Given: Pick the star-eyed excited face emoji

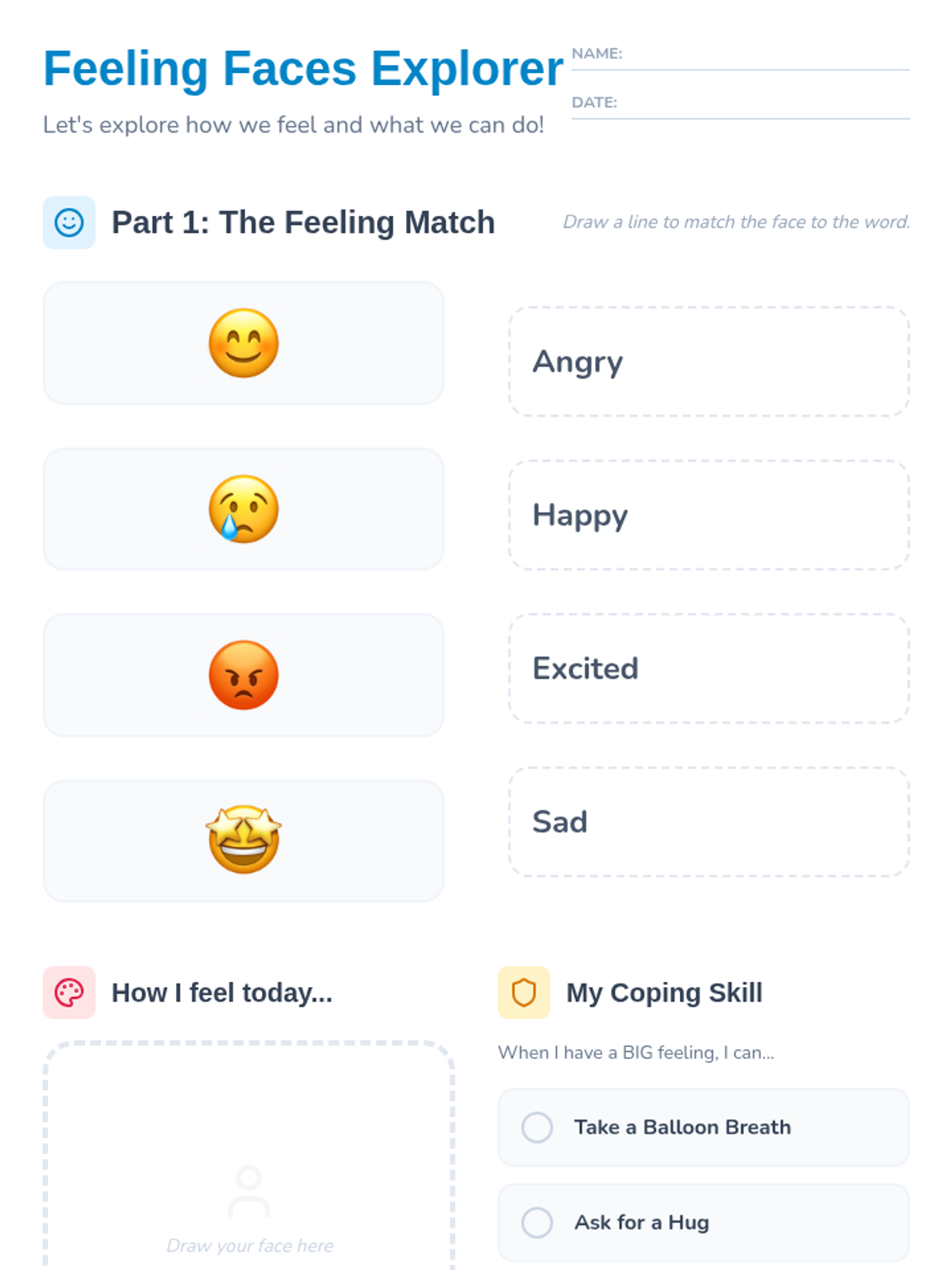Looking at the screenshot, I should 244,840.
